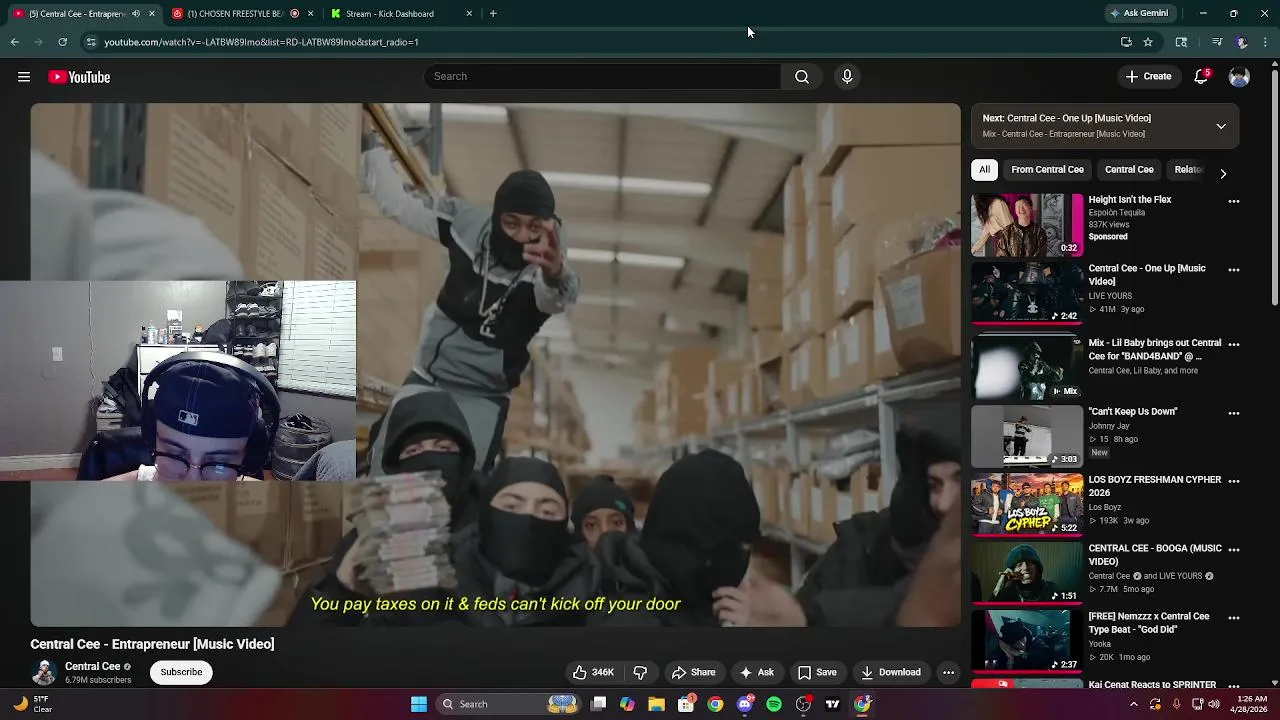Open the Windows Start menu
This screenshot has height=720, width=1280.
point(419,704)
